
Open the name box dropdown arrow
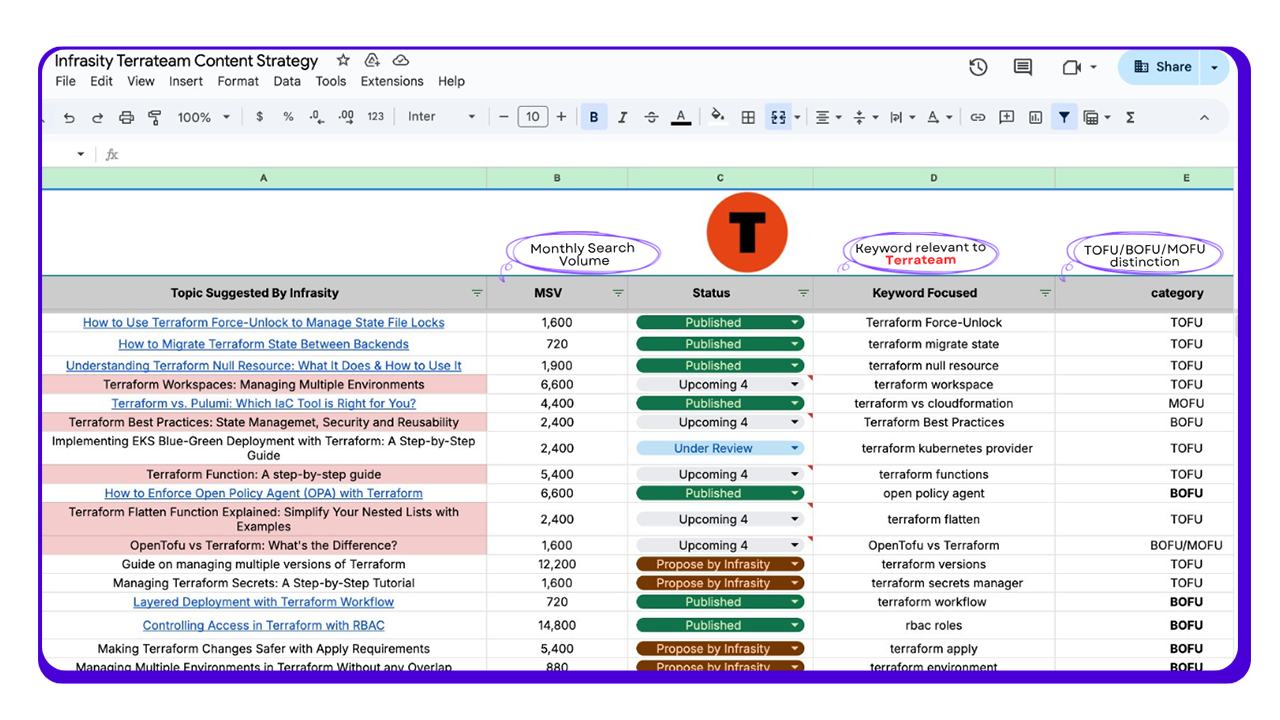(x=81, y=154)
